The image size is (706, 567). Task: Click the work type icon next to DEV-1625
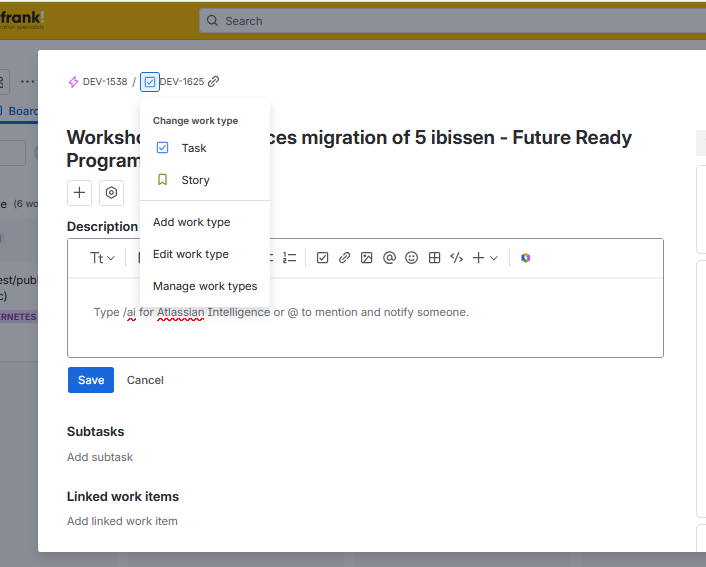[x=150, y=82]
